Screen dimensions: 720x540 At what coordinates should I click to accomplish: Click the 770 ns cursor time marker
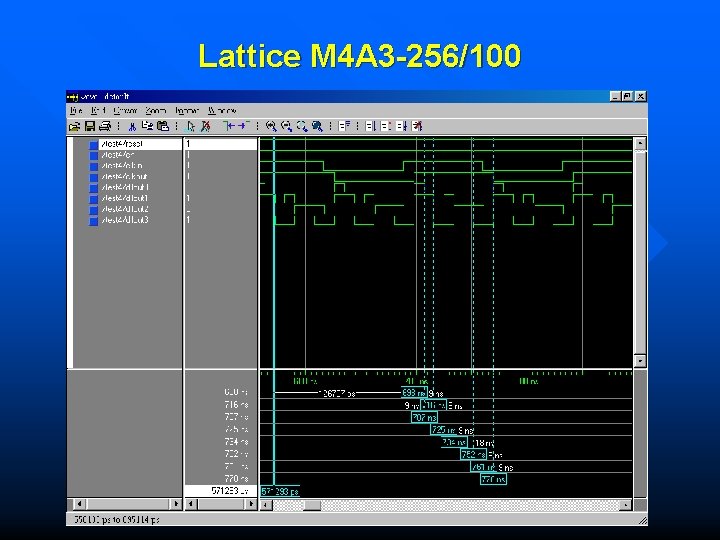coord(493,479)
